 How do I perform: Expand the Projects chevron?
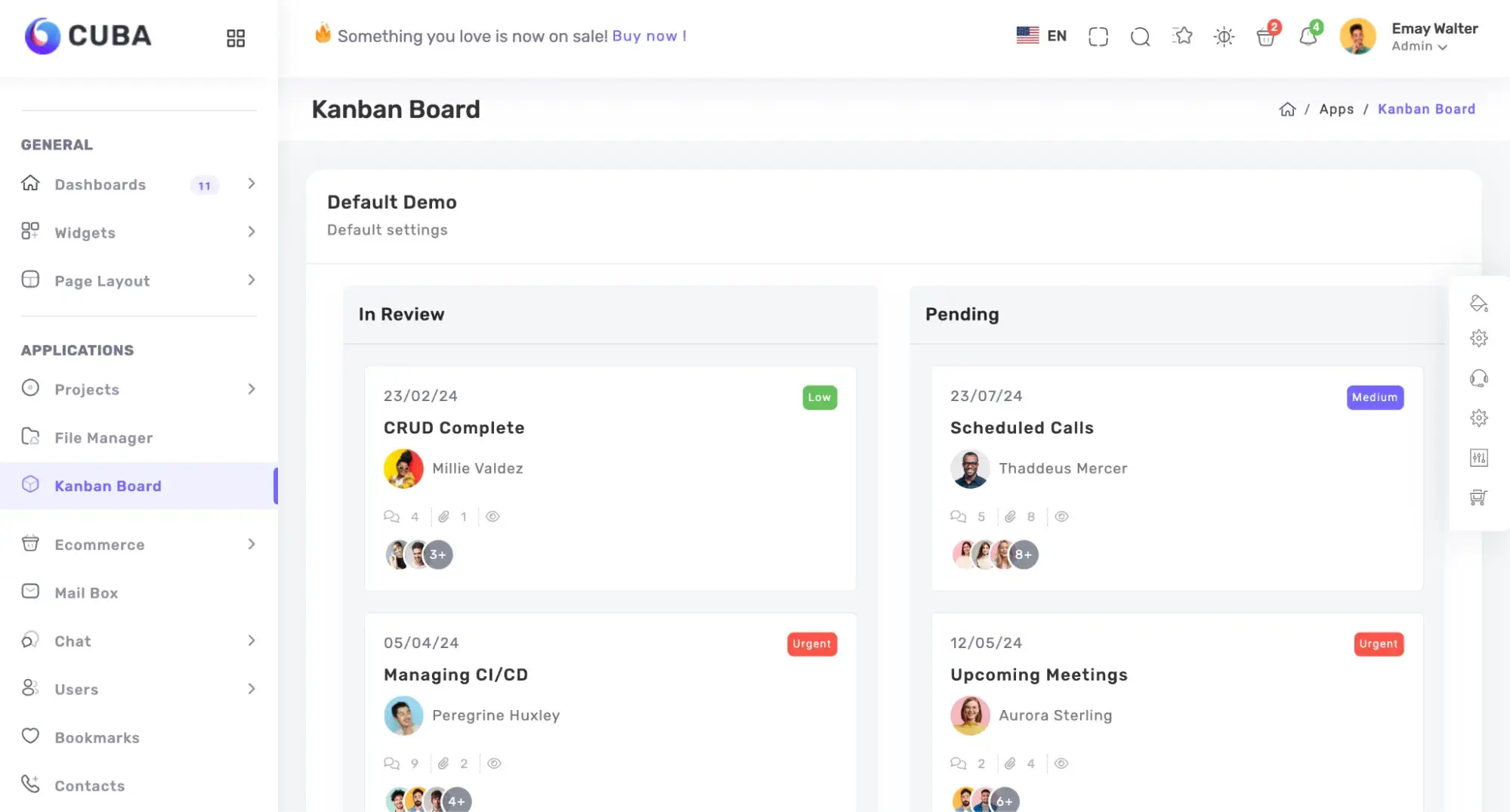252,389
